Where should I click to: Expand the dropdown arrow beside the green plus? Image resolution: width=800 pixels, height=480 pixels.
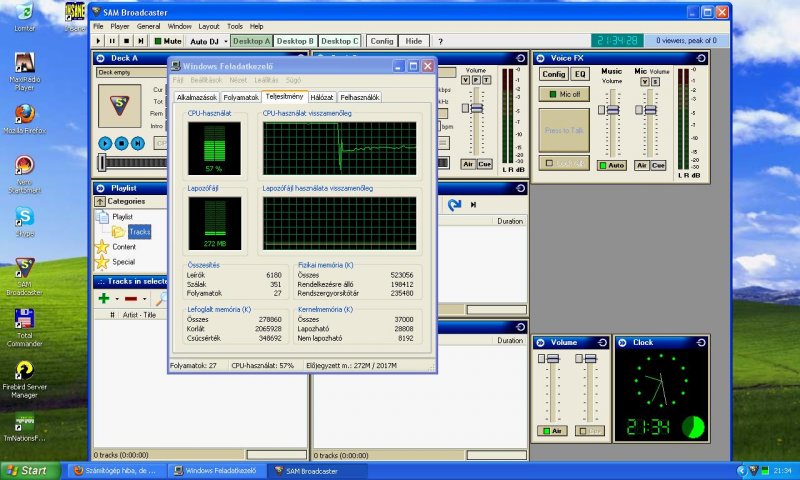(116, 298)
